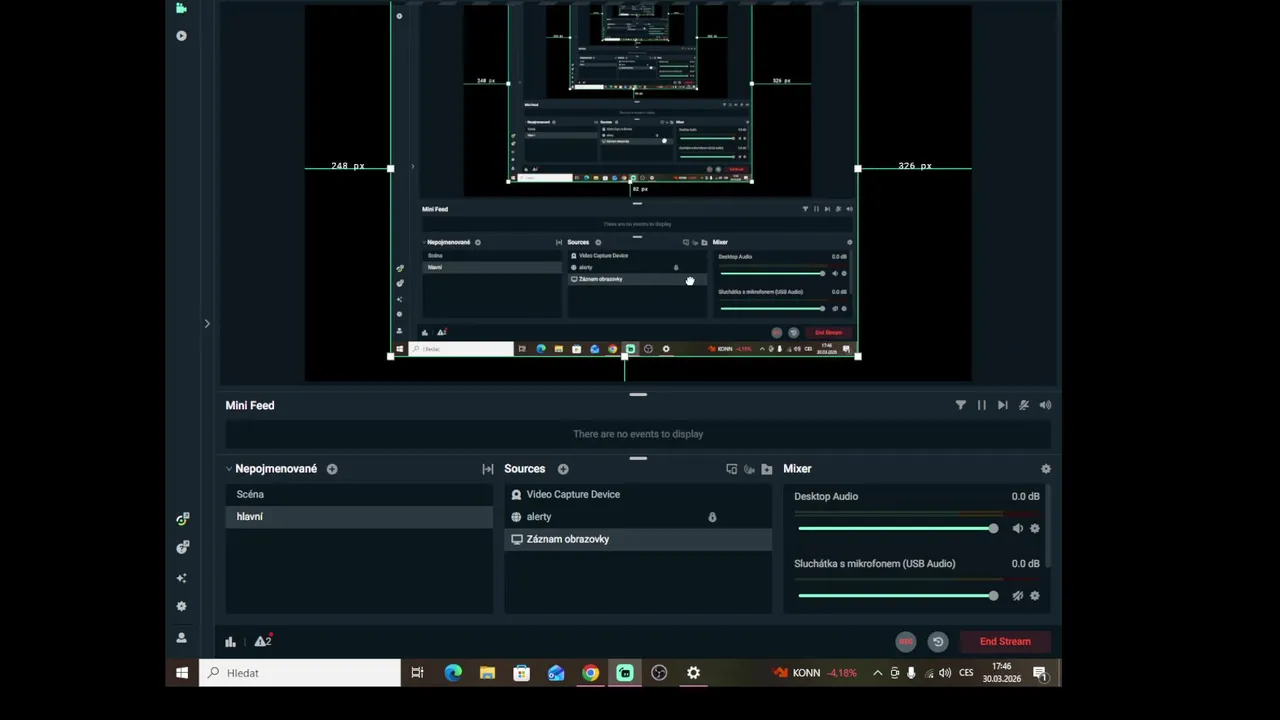Toggle alert volume speaker in Mini Feed
Viewport: 1280px width, 720px height.
pos(1045,405)
